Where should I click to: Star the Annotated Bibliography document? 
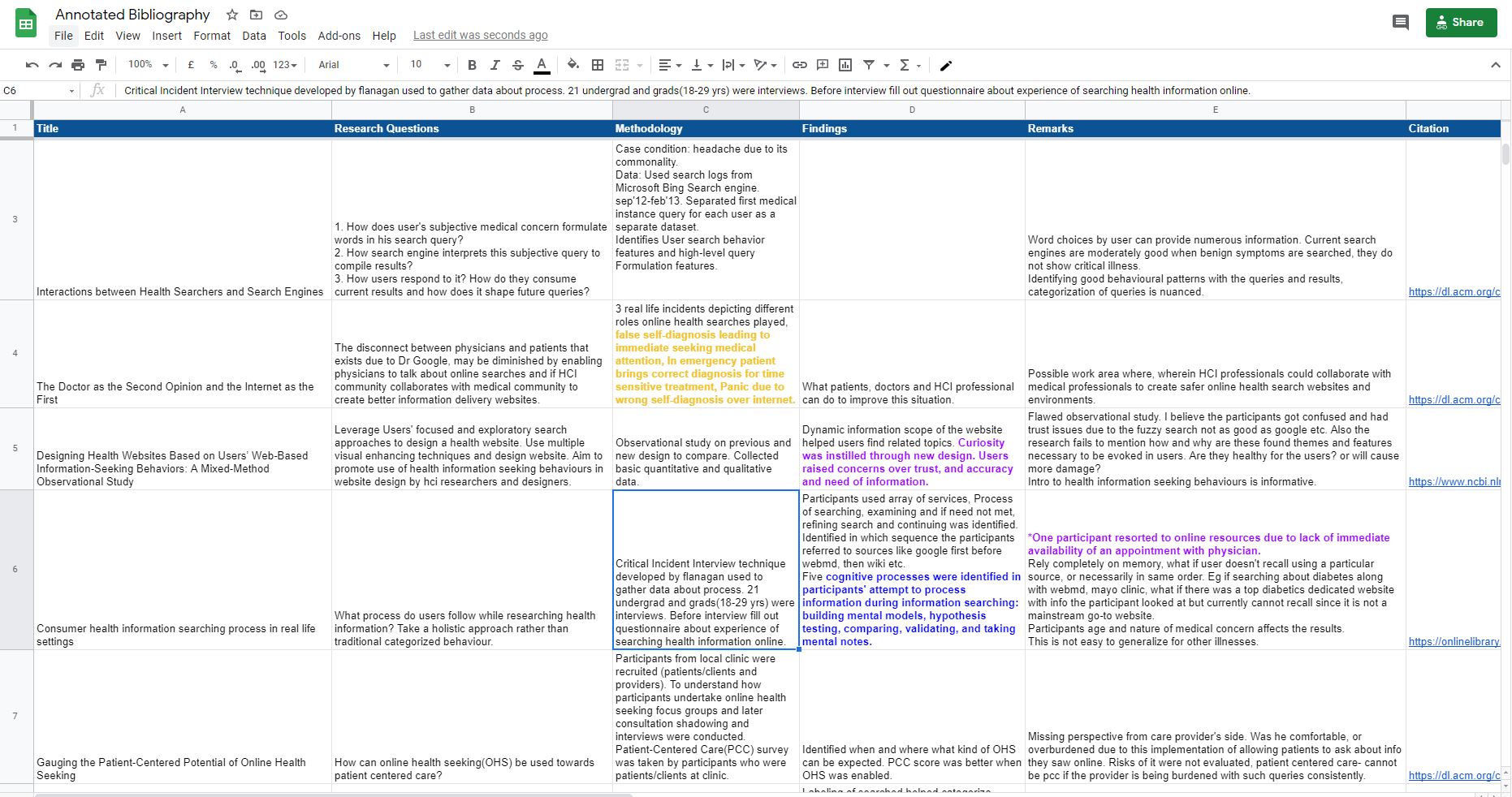click(x=232, y=15)
